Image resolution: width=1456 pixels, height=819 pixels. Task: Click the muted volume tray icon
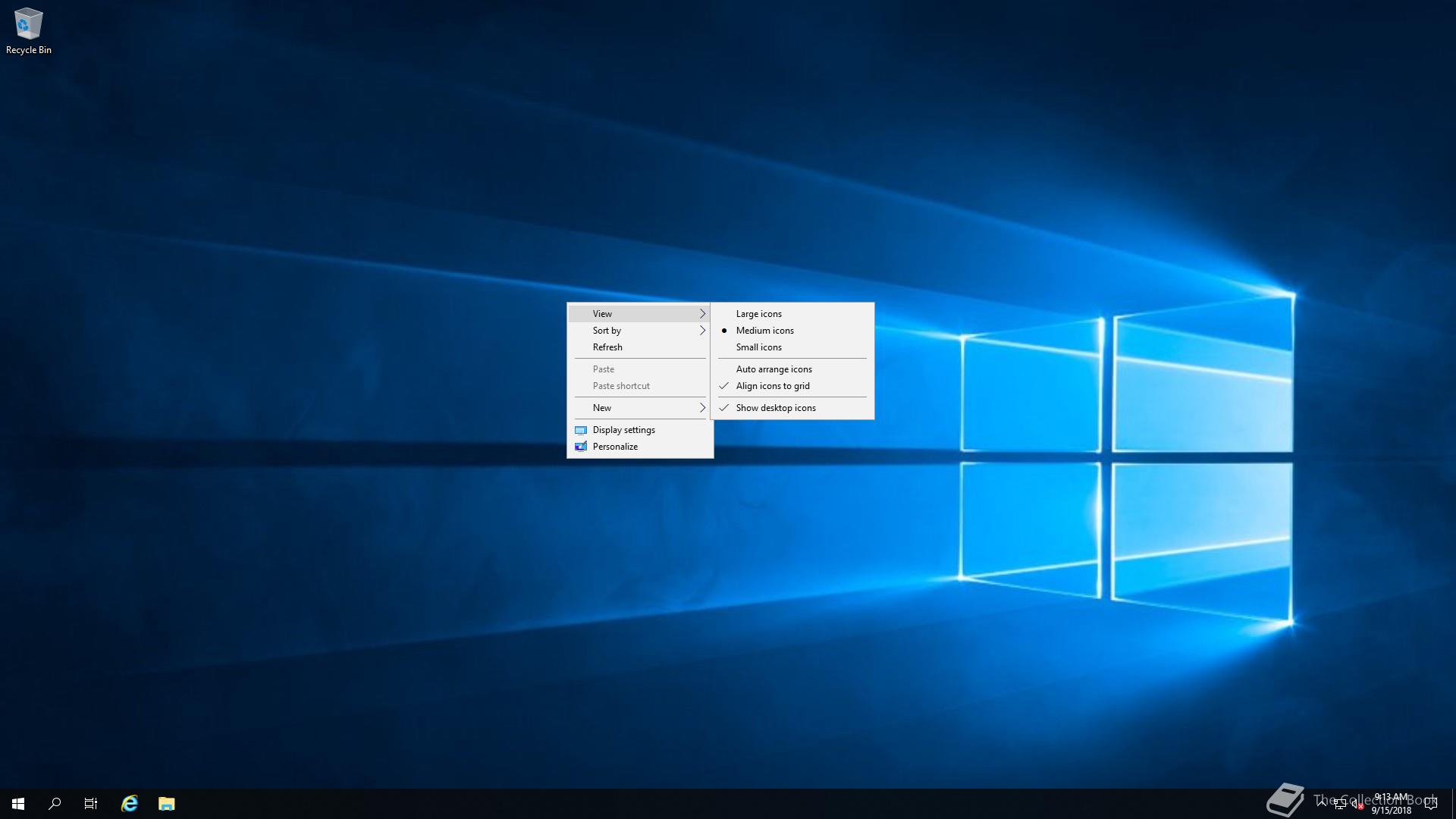point(1357,804)
